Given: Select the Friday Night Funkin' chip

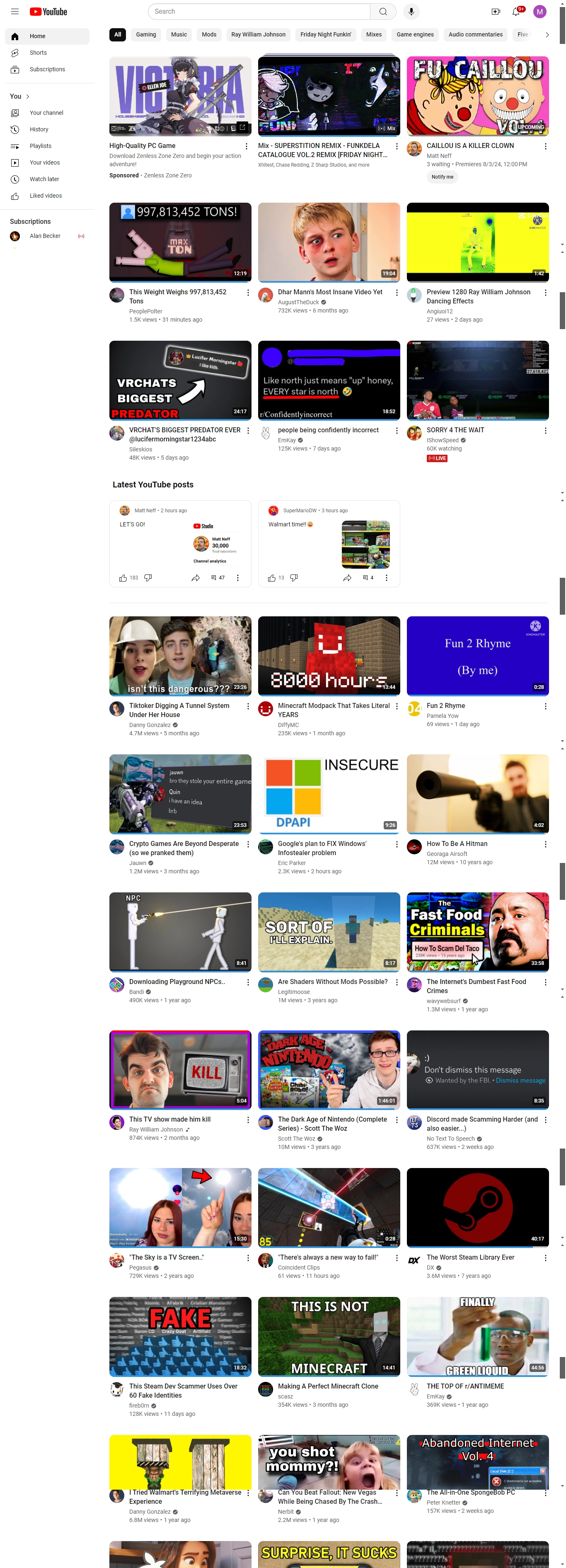Looking at the screenshot, I should coord(326,35).
